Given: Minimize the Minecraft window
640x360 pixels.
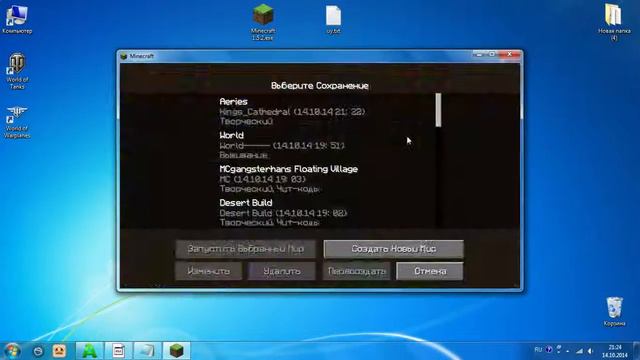Looking at the screenshot, I should [x=480, y=54].
